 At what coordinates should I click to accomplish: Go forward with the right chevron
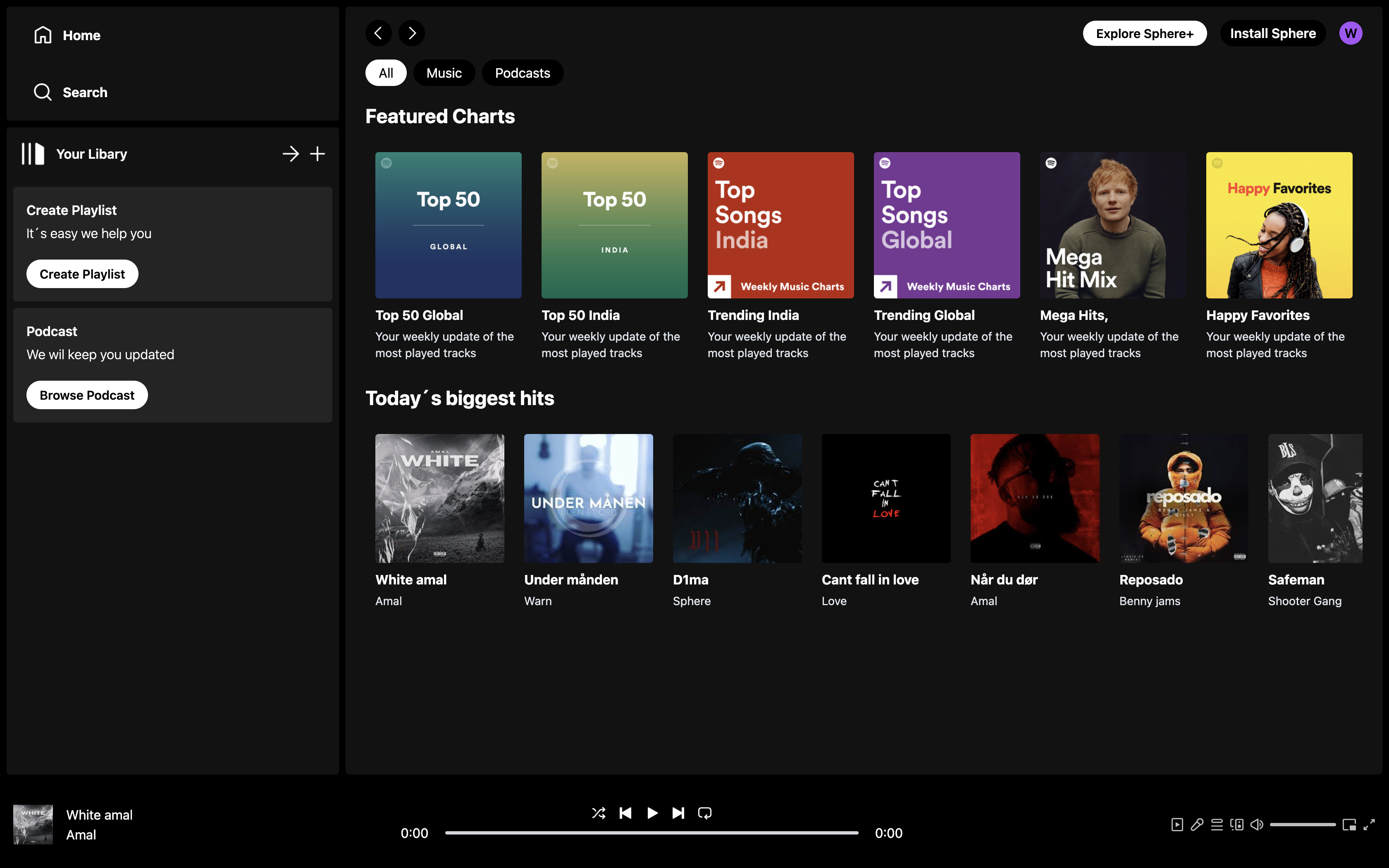pos(412,33)
